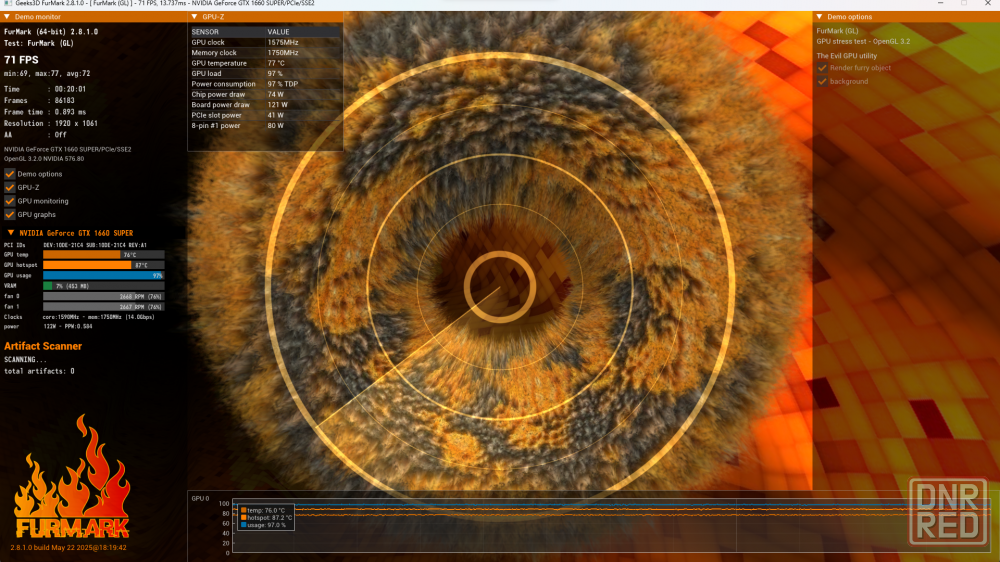Image resolution: width=1000 pixels, height=562 pixels.
Task: Click the power 122W PPW line
Action: 48,326
